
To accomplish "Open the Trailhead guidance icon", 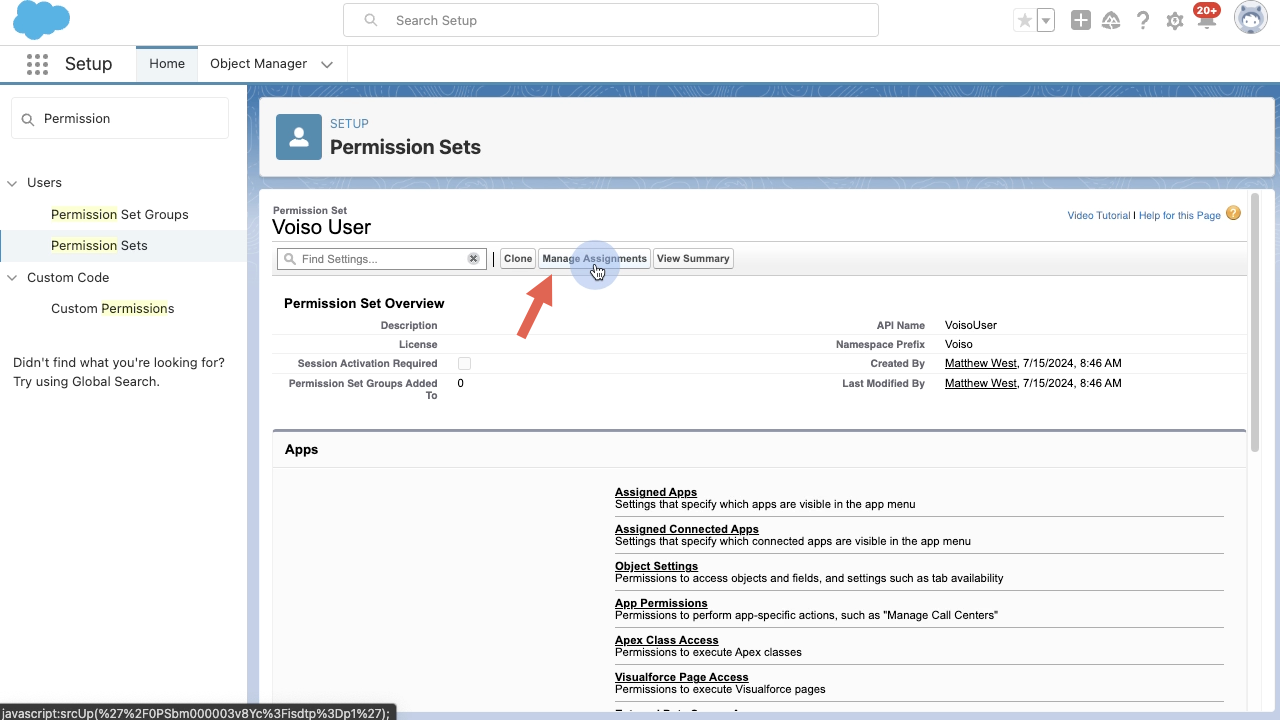I will click(1111, 20).
